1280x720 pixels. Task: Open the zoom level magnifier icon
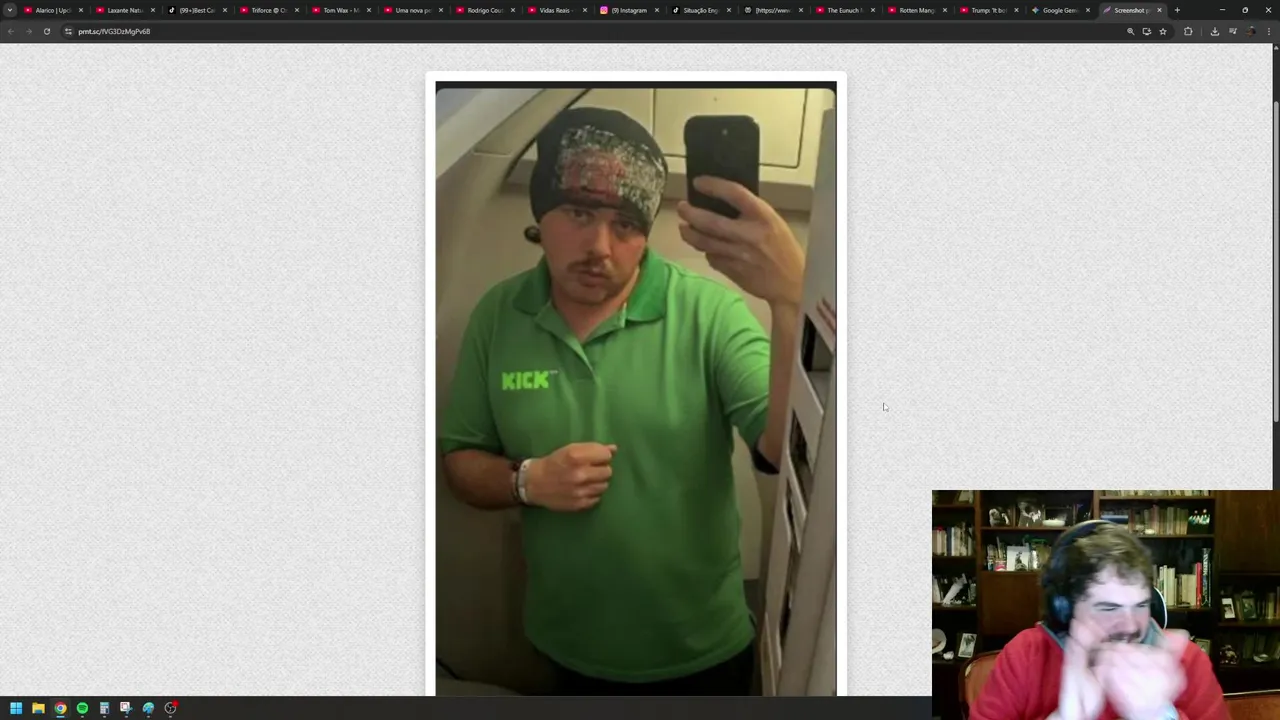[x=1131, y=31]
